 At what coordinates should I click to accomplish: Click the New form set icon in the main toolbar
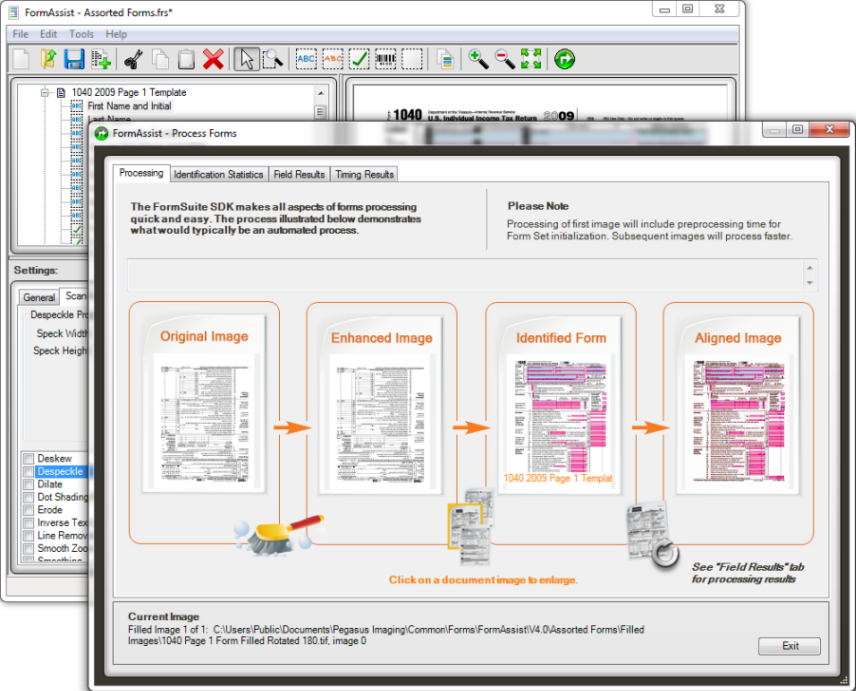[x=21, y=59]
